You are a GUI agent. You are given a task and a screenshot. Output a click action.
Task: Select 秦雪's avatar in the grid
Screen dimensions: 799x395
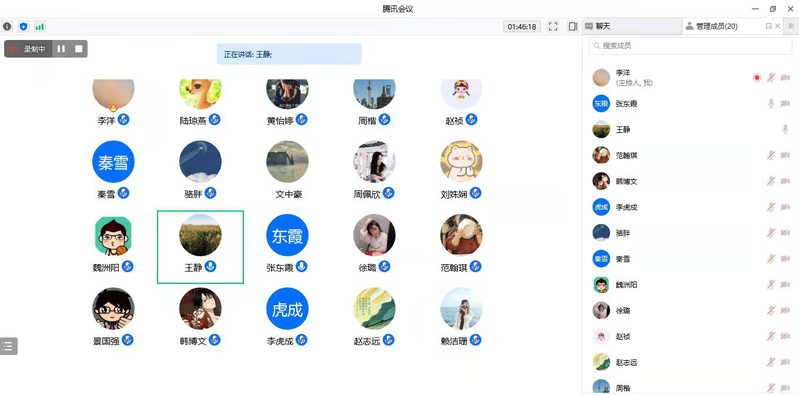point(113,162)
